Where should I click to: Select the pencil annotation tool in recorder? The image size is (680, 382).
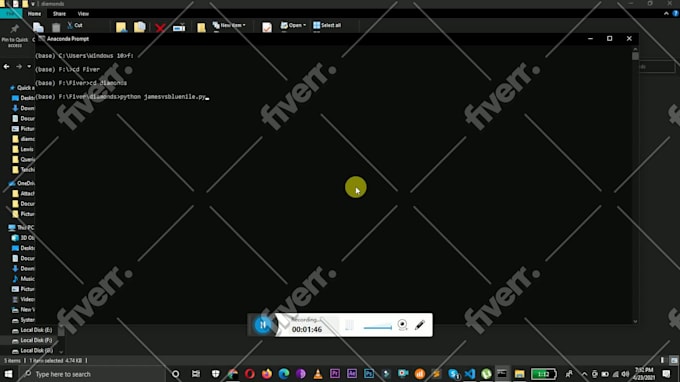(419, 325)
